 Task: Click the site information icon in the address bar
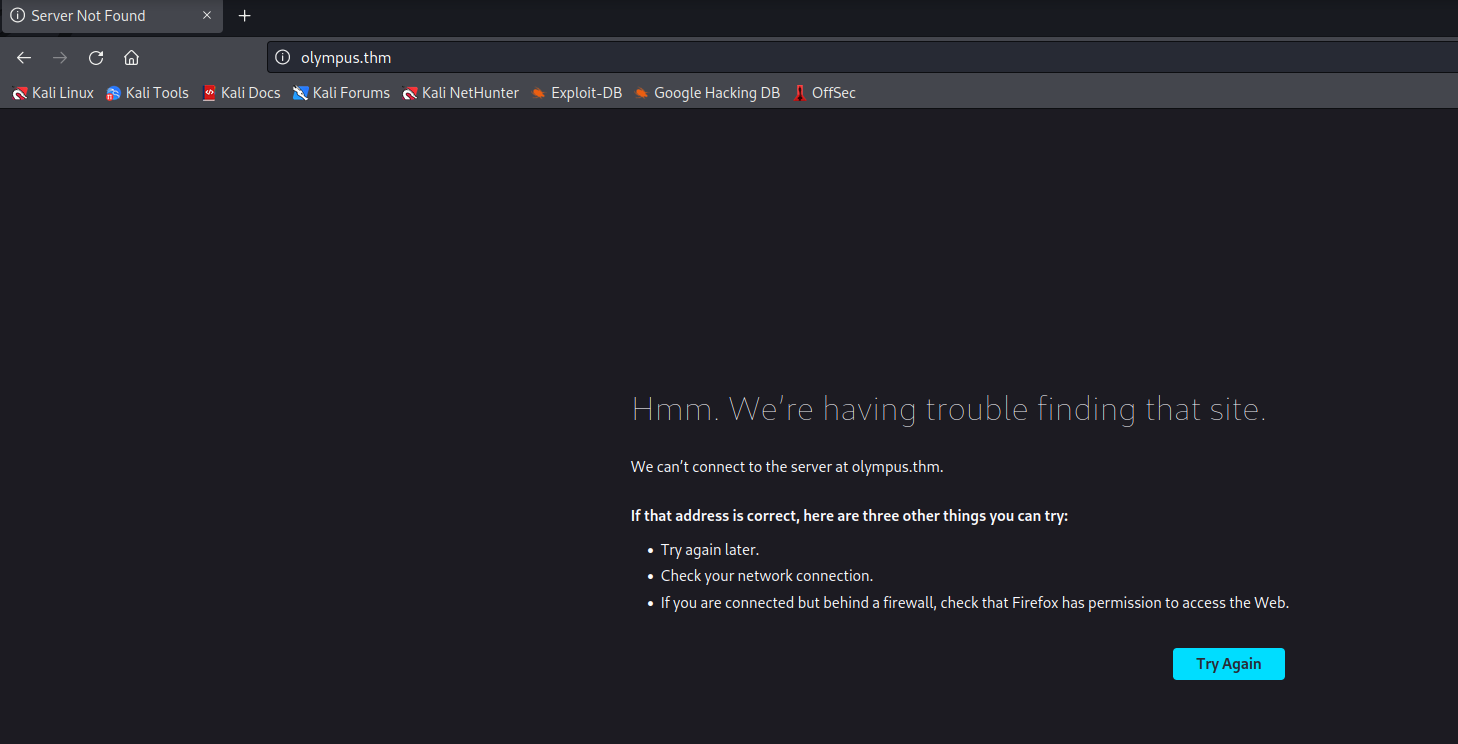pos(283,57)
